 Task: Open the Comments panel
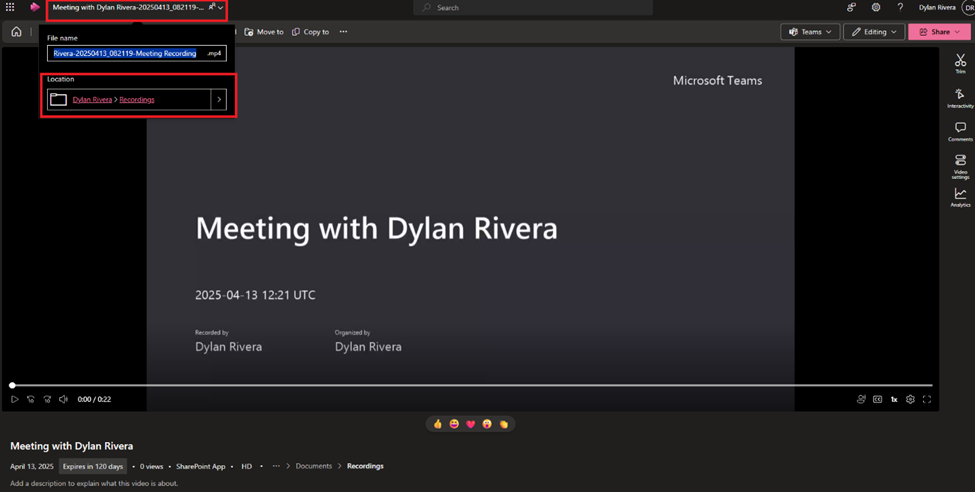tap(960, 131)
